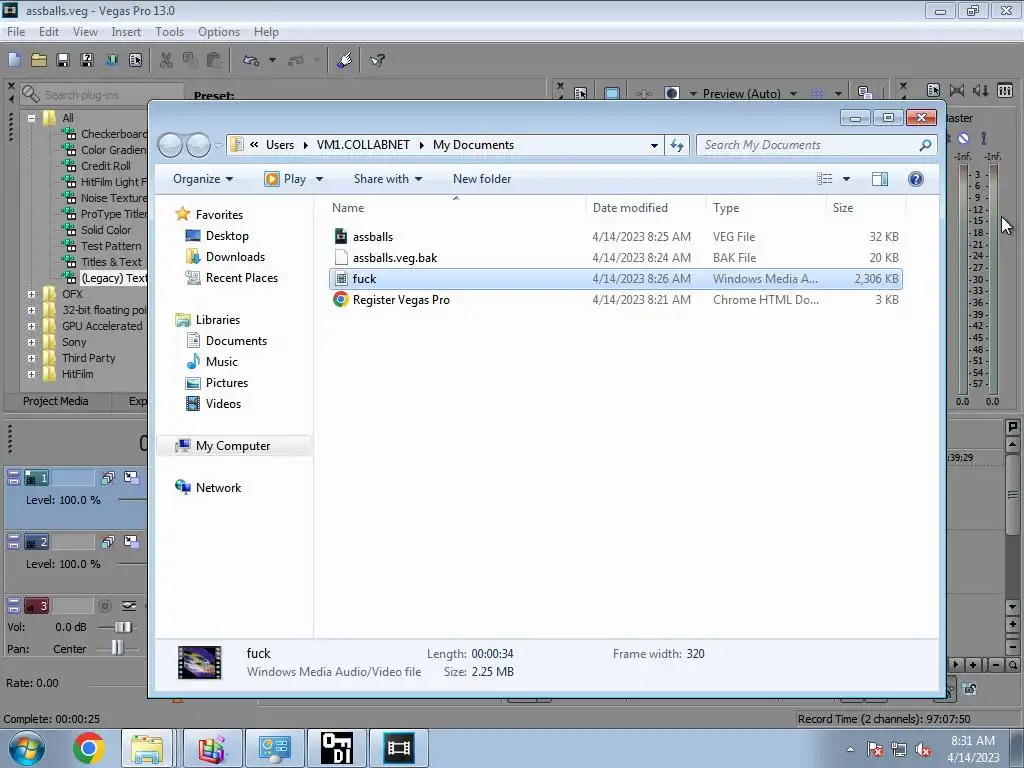The image size is (1024, 768).
Task: Click Track Motion icon on track 1
Action: tap(108, 478)
